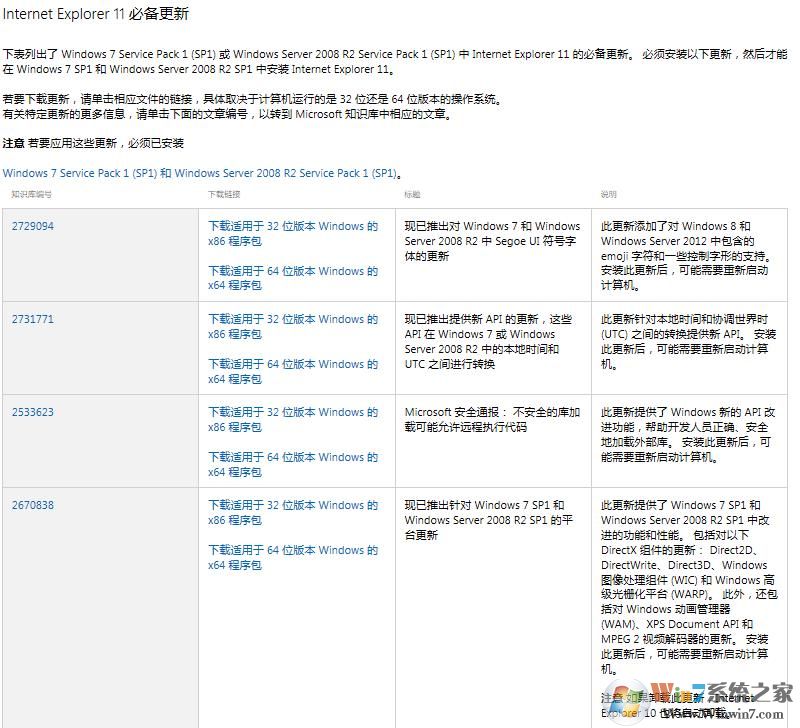This screenshot has height=728, width=800.
Task: Click the intro paragraph starting with 下表列出了
Action: coord(395,61)
